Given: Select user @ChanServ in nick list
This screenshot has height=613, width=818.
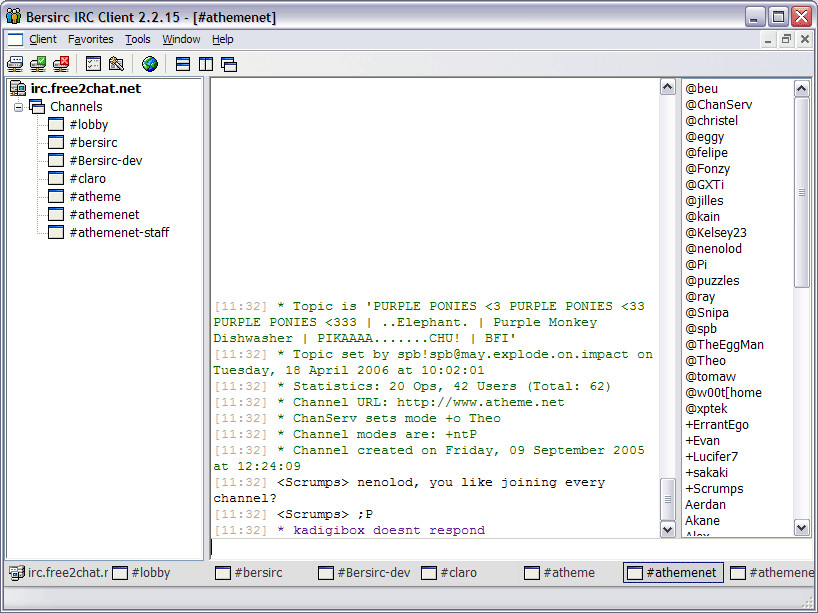Looking at the screenshot, I should coord(718,104).
